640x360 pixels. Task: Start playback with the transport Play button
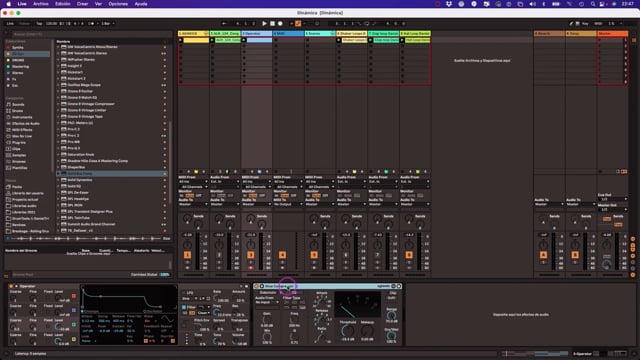264,24
